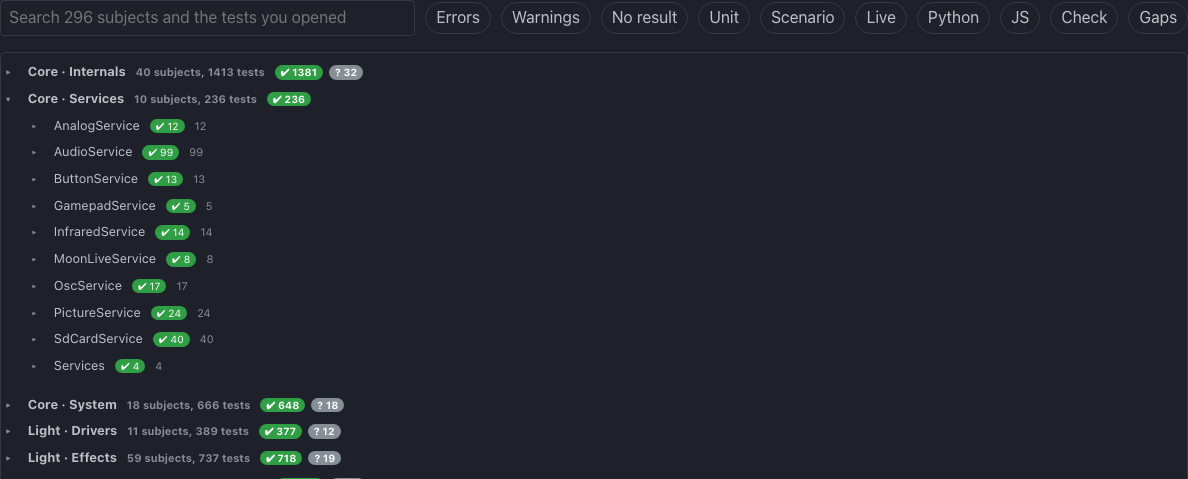Click the green 718 passed badge
Screen dimensions: 1188x479
point(280,459)
